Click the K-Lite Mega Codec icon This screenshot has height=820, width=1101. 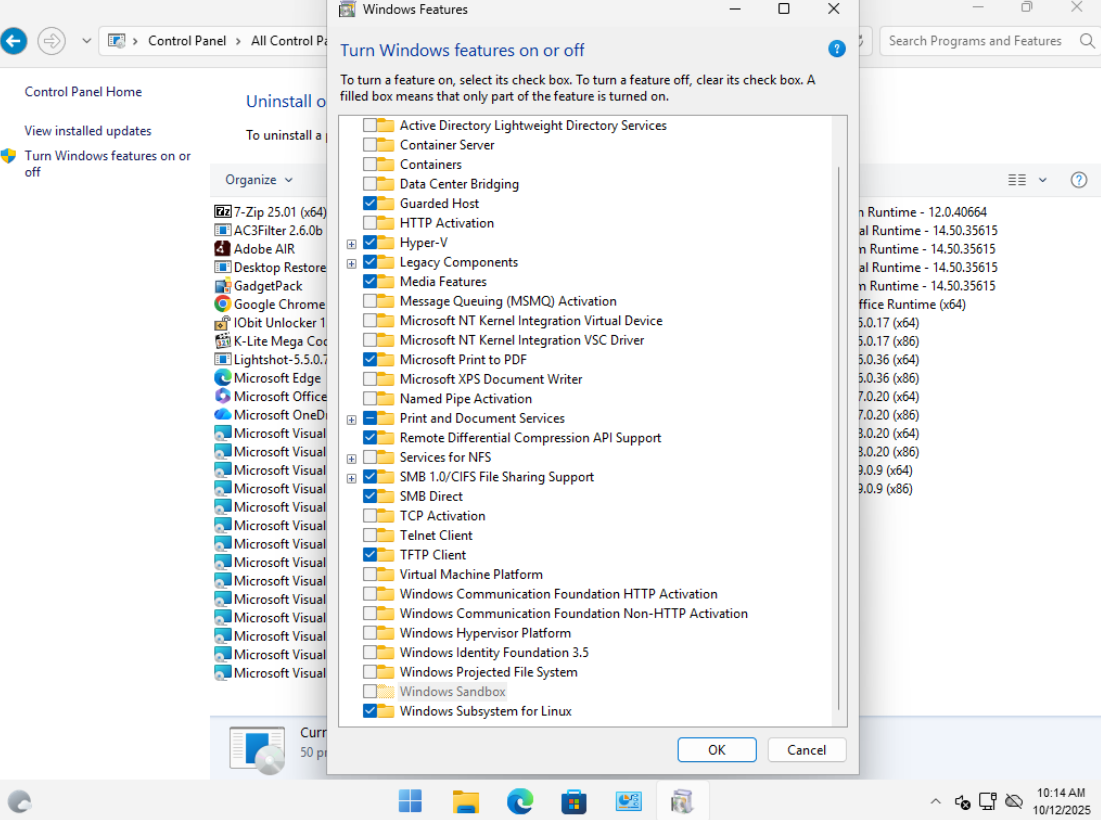pos(223,340)
